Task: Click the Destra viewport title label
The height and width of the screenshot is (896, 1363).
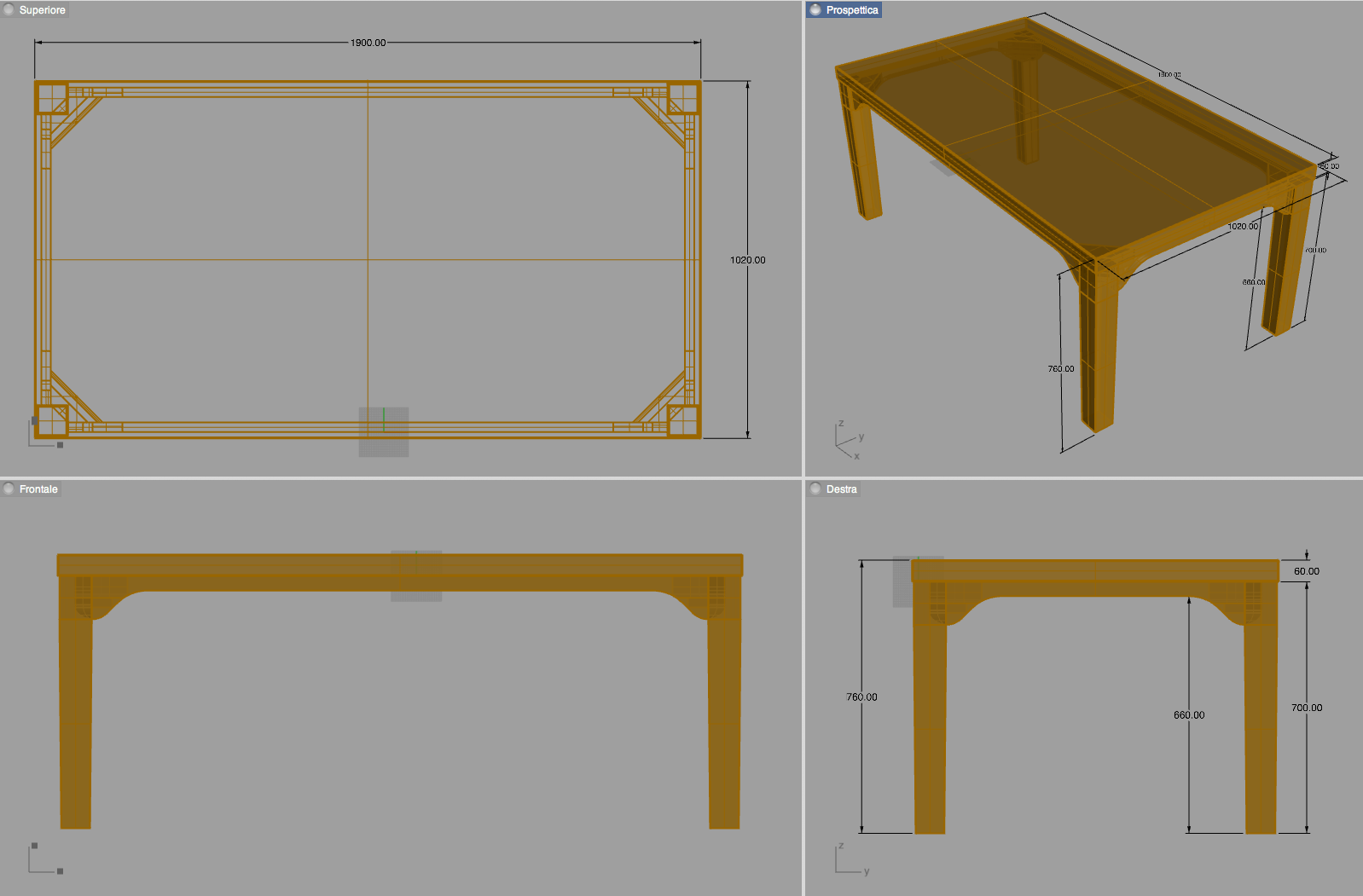Action: pos(841,489)
